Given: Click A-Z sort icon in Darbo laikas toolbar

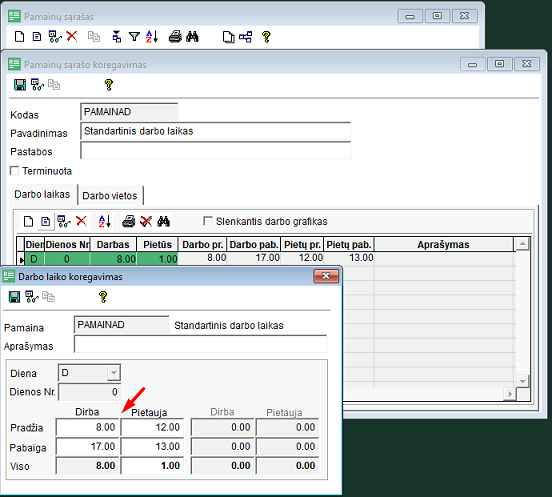Looking at the screenshot, I should click(x=105, y=221).
